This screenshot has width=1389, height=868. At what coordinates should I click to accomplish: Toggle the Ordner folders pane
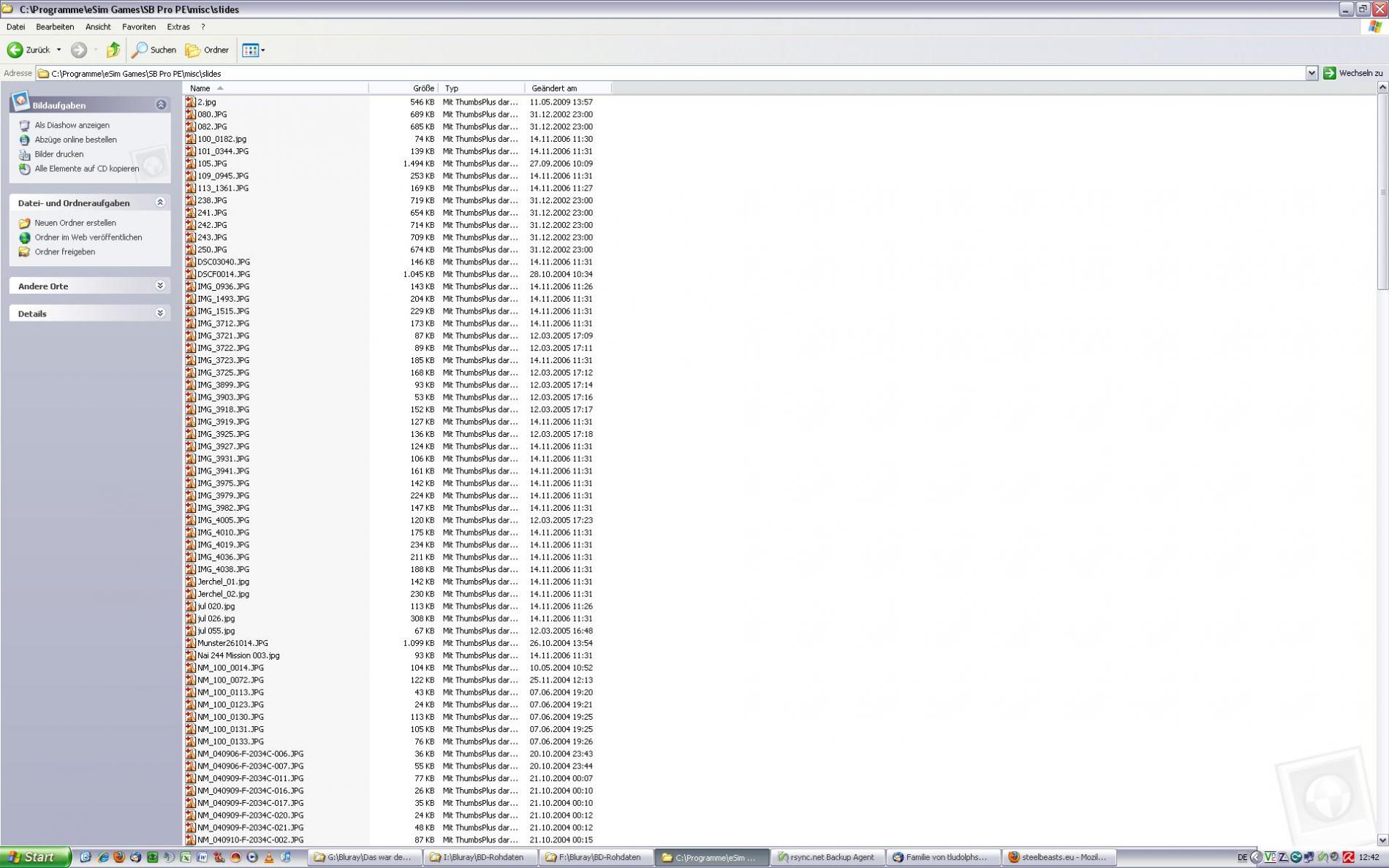click(x=207, y=50)
